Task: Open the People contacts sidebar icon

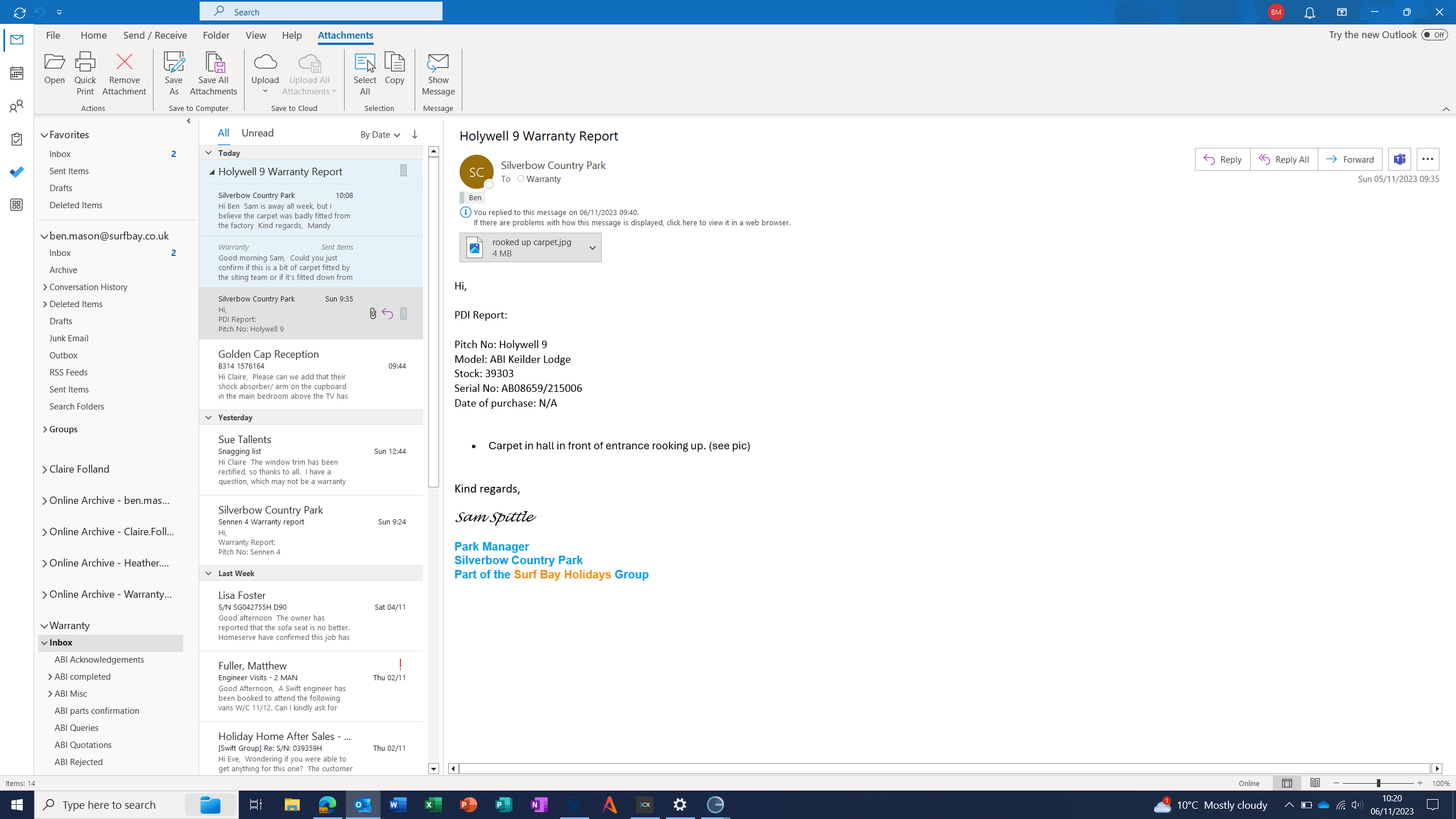Action: (16, 106)
